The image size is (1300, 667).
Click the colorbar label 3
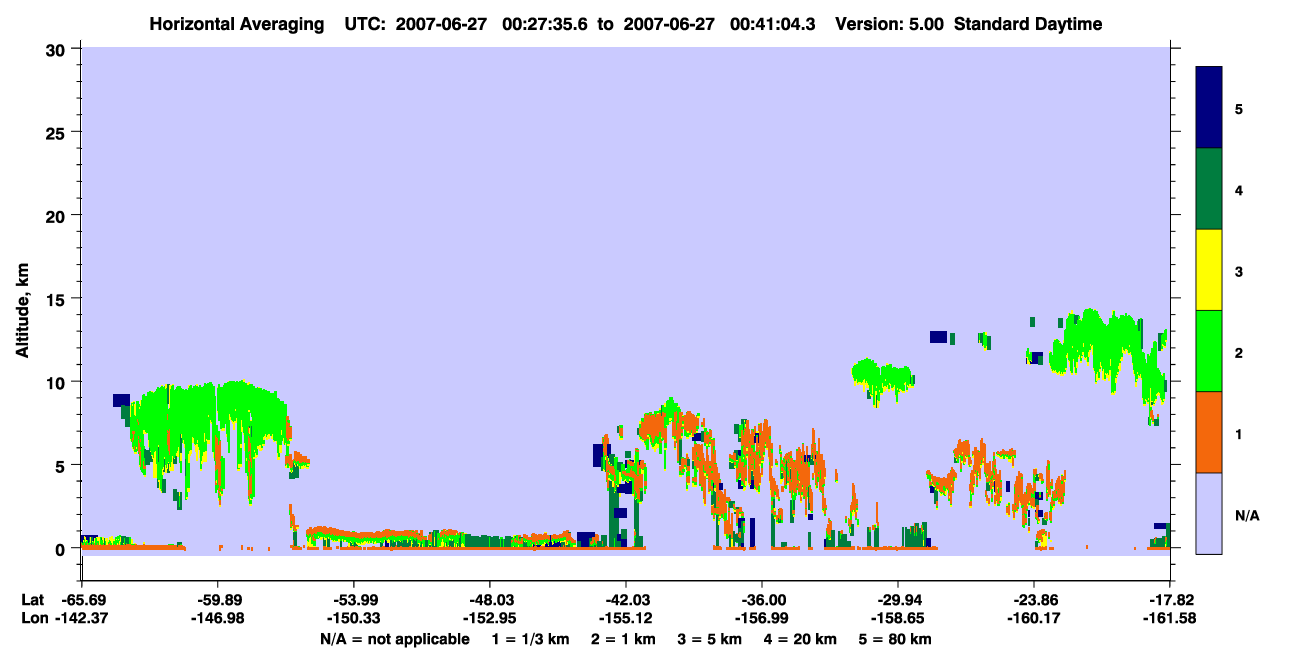[1238, 271]
